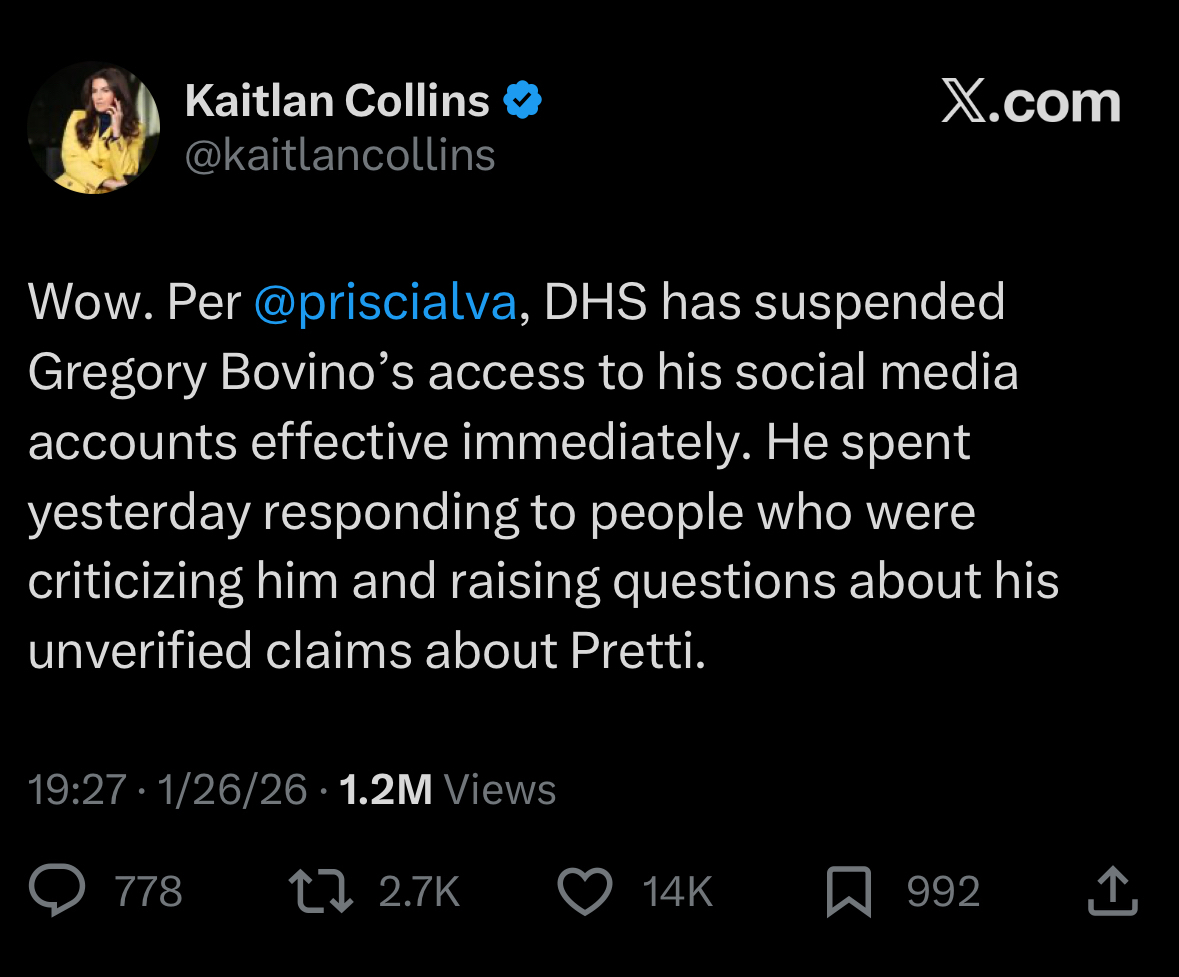Click the 14K likes count
This screenshot has height=977, width=1179.
(x=677, y=892)
